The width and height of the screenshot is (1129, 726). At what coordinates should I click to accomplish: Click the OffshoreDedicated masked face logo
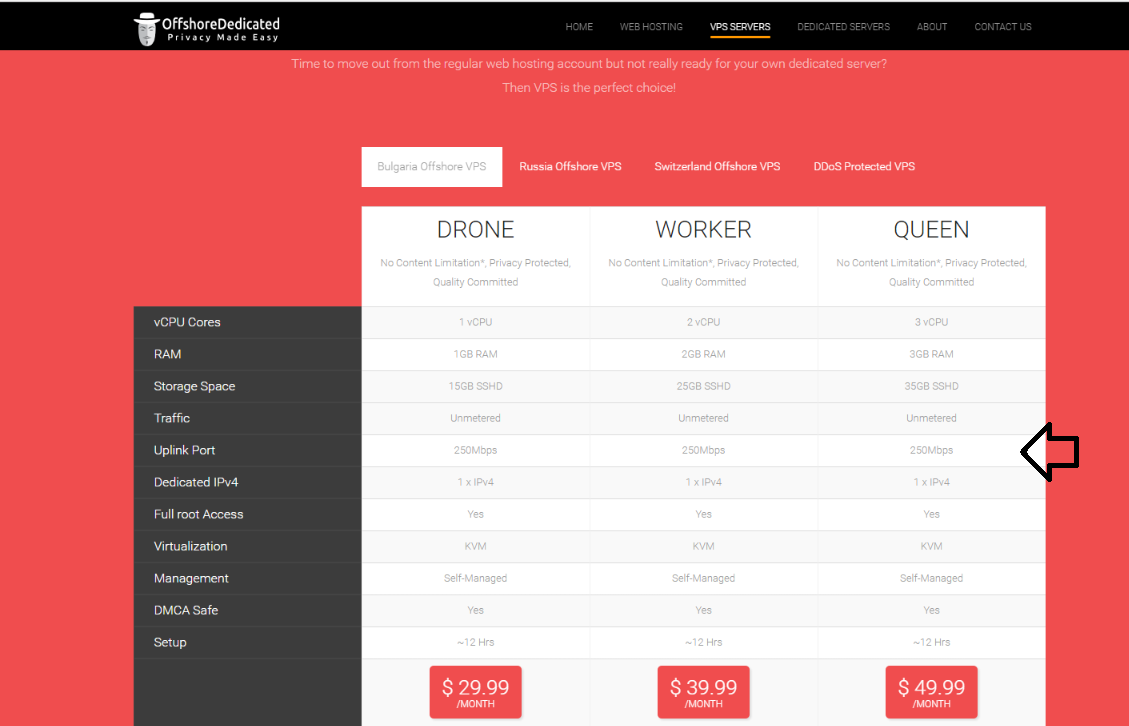click(147, 29)
